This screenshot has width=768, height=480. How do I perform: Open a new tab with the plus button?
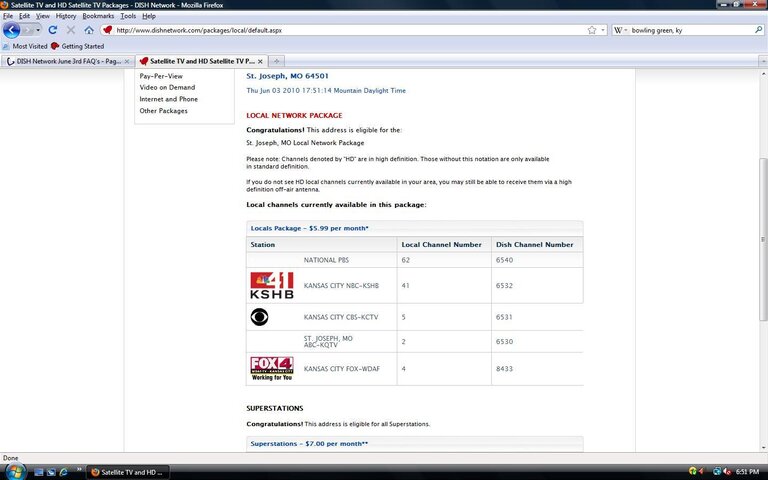(276, 61)
